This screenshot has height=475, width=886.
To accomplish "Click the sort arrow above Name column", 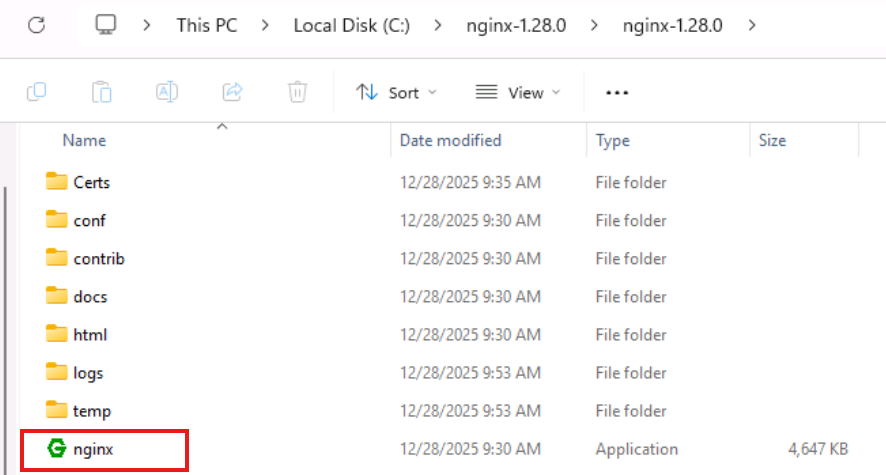I will tap(222, 127).
